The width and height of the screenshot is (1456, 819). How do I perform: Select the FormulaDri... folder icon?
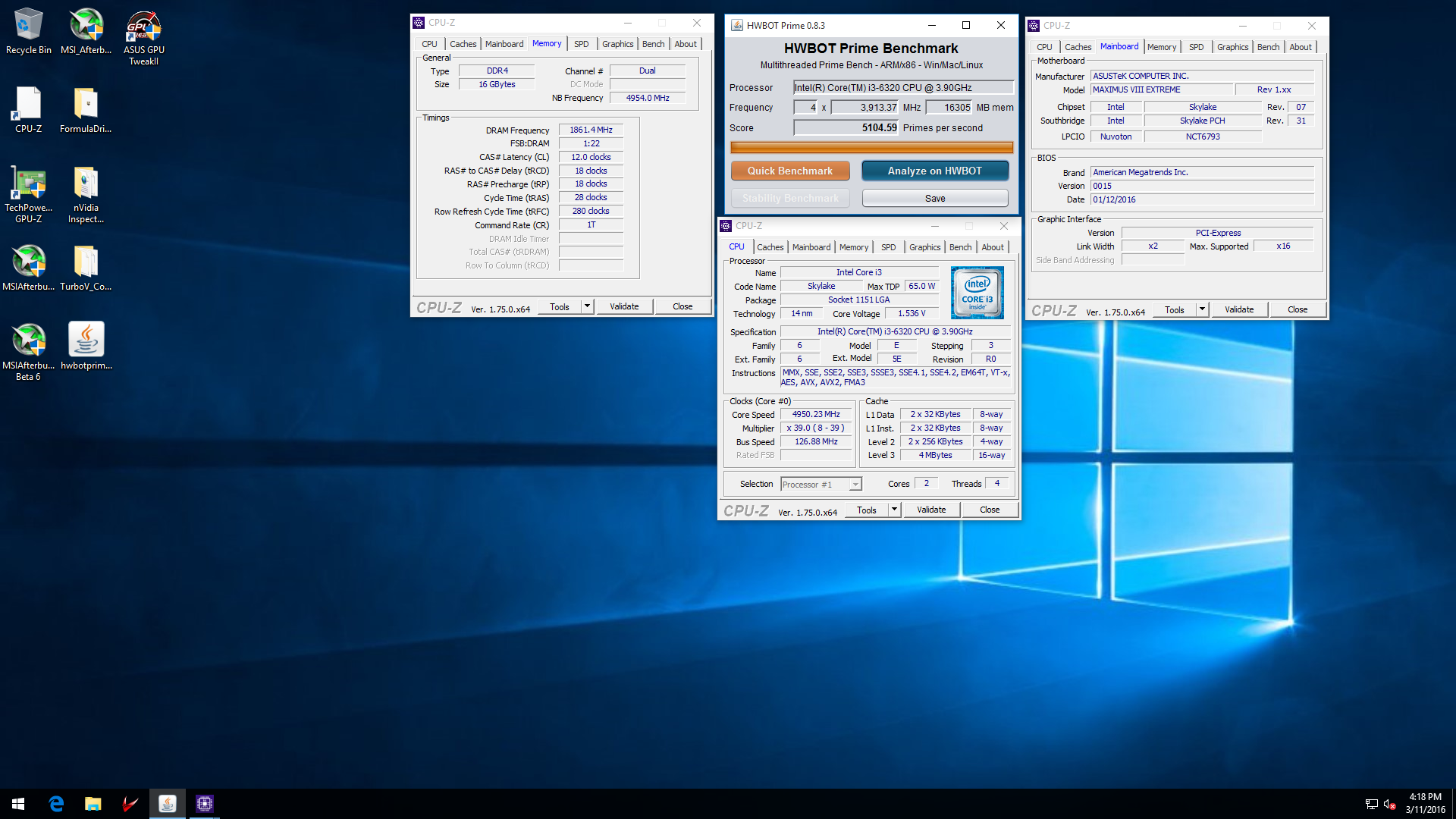(86, 110)
